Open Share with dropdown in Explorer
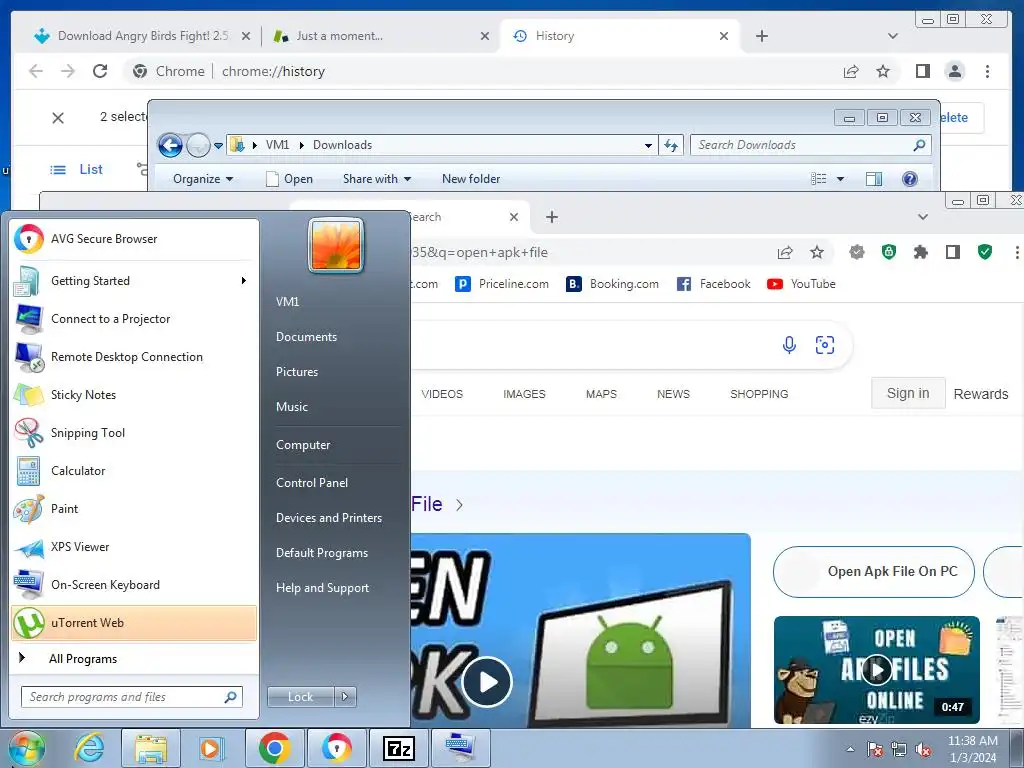The width and height of the screenshot is (1024, 768). 377,179
